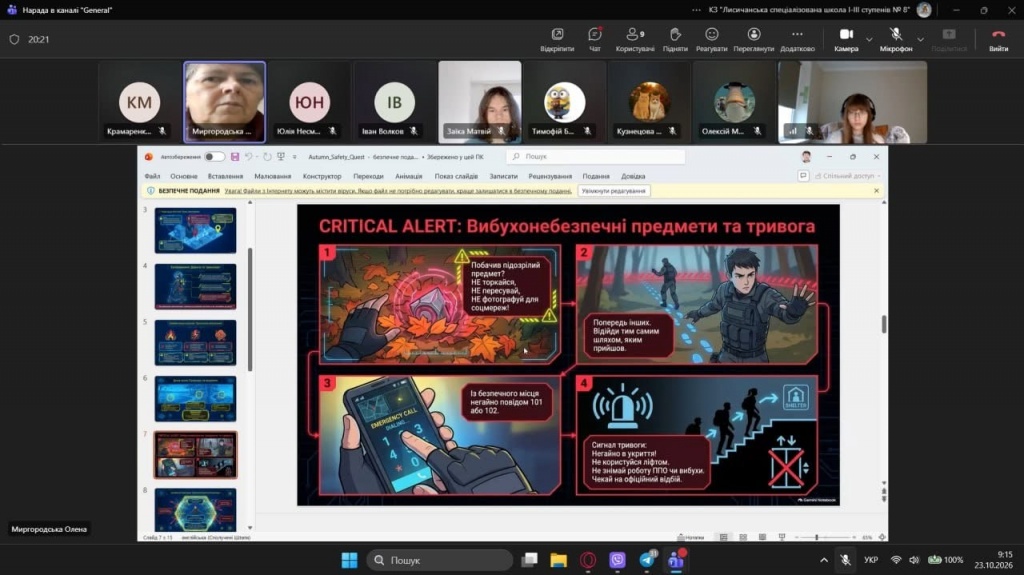1024x575 pixels.
Task: Expand camera options arrow beside Камера
Action: pyautogui.click(x=869, y=40)
